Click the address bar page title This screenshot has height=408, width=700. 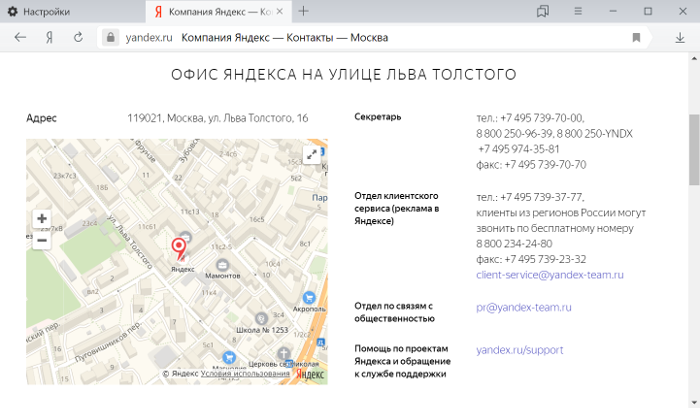pyautogui.click(x=284, y=37)
